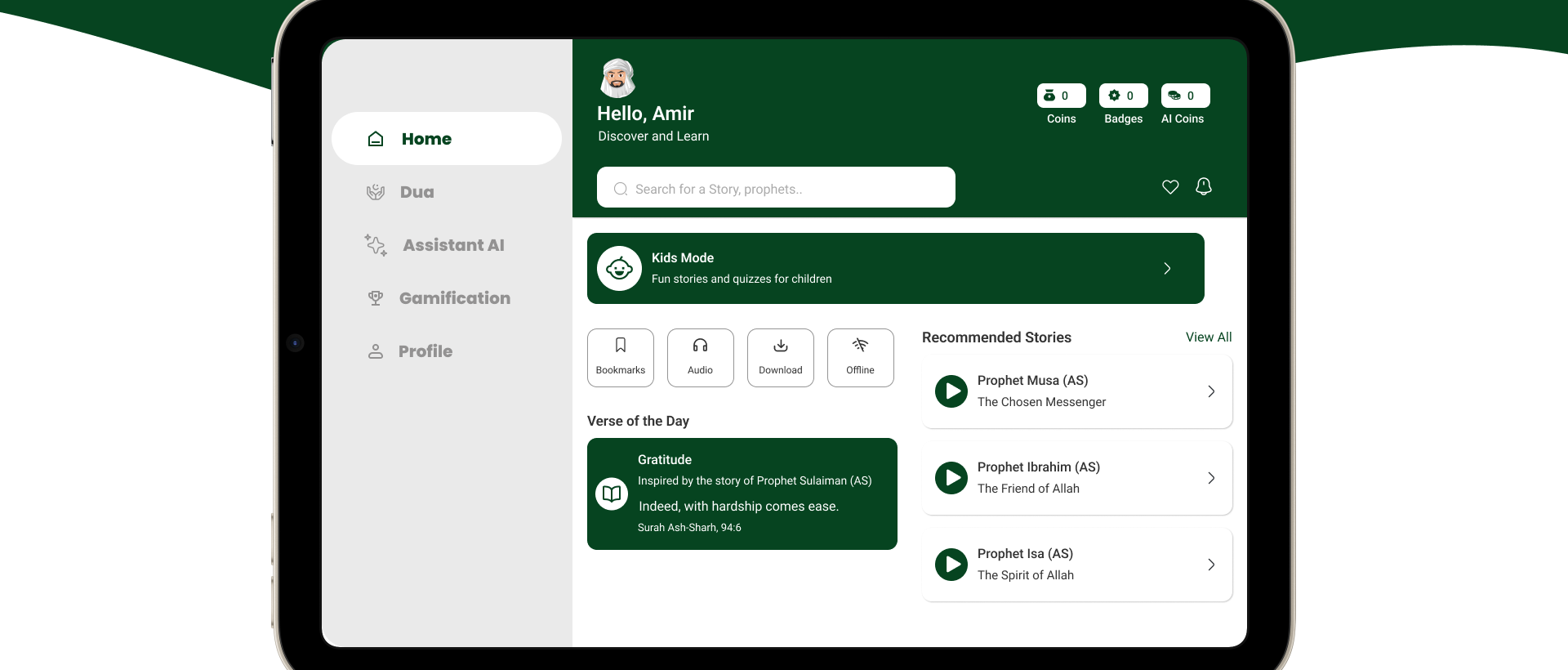This screenshot has width=1568, height=670.
Task: Click the user avatar above Hello, Amir
Action: coord(617,78)
